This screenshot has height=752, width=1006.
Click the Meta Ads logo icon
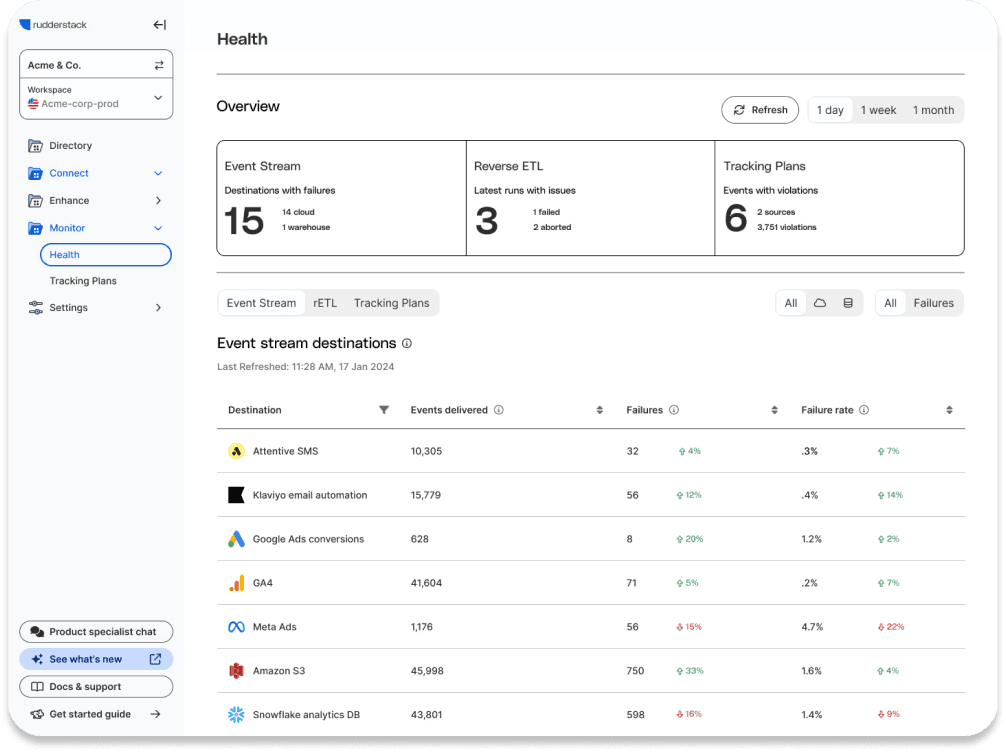pyautogui.click(x=237, y=627)
